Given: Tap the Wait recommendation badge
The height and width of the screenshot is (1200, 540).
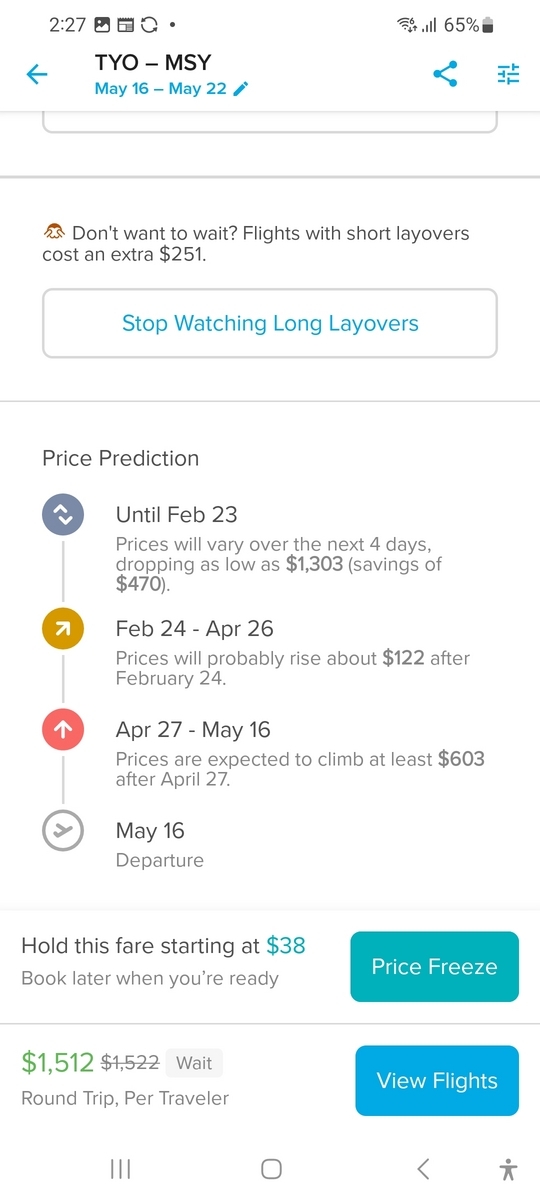Looking at the screenshot, I should click(194, 1063).
